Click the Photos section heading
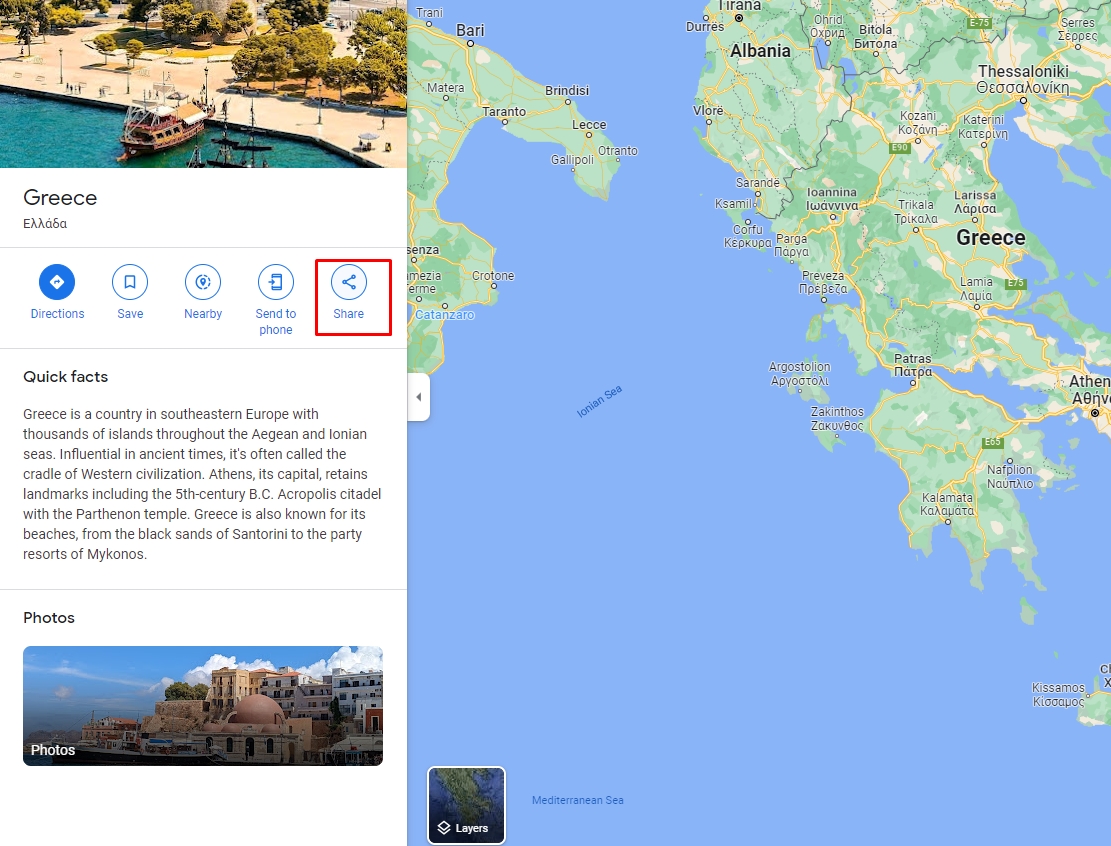 pyautogui.click(x=49, y=618)
